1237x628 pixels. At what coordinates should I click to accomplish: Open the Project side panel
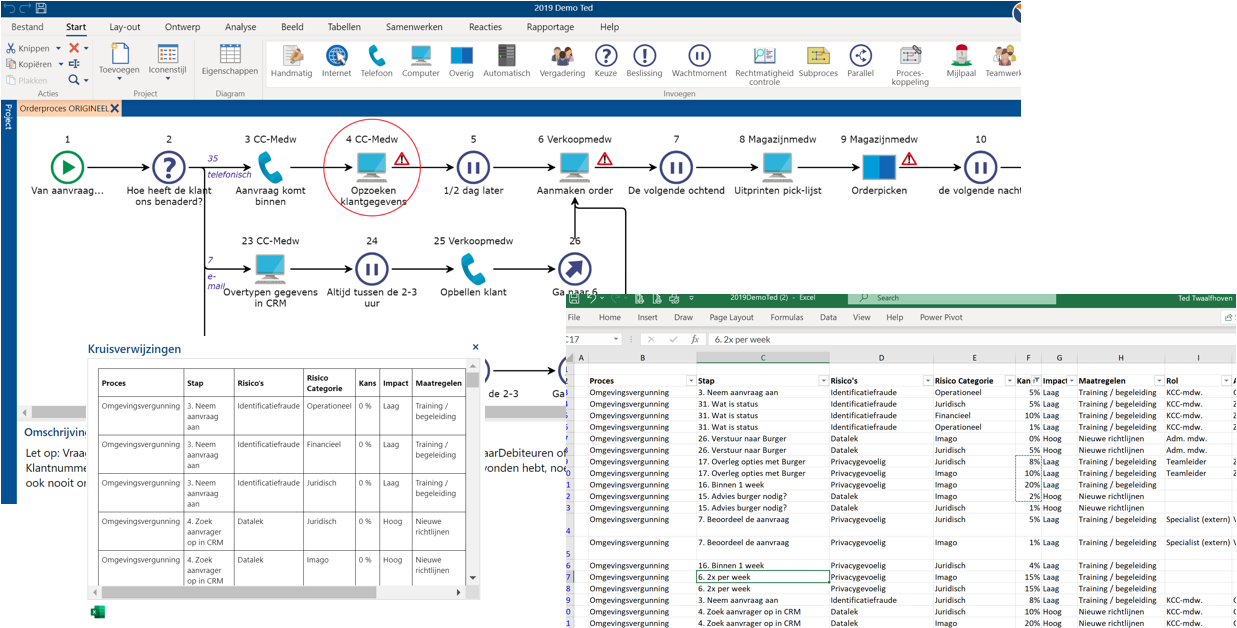8,117
